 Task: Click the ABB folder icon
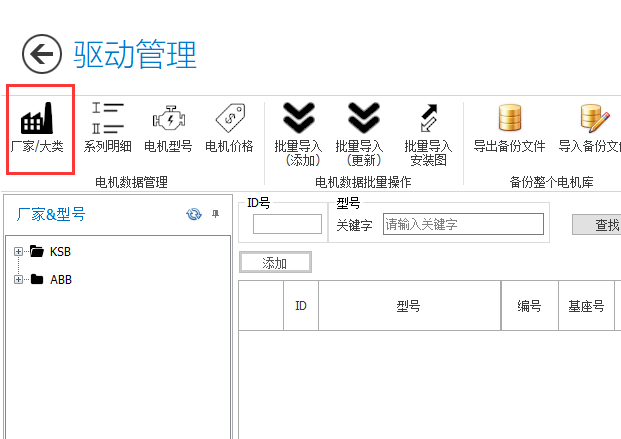coord(37,279)
